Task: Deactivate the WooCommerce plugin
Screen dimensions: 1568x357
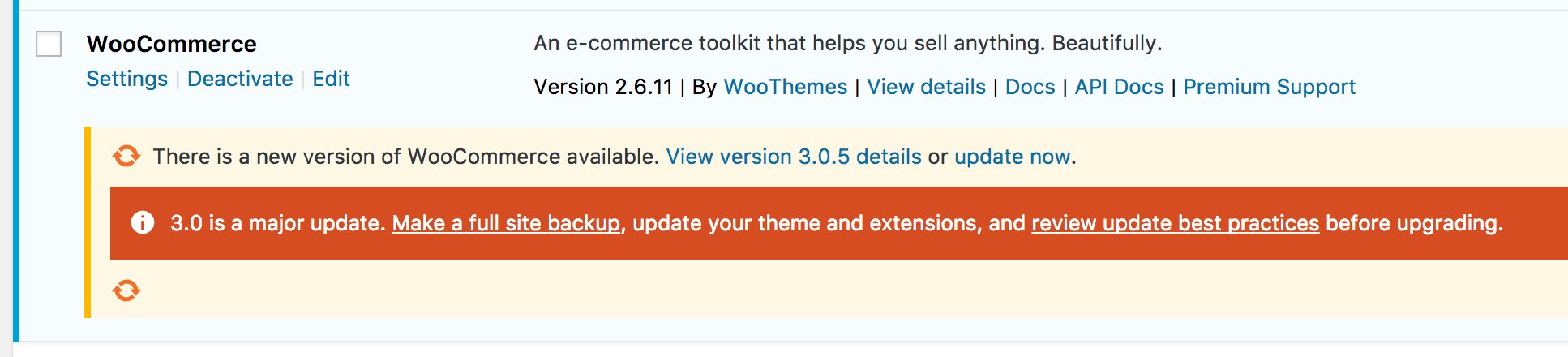Action: (x=240, y=79)
